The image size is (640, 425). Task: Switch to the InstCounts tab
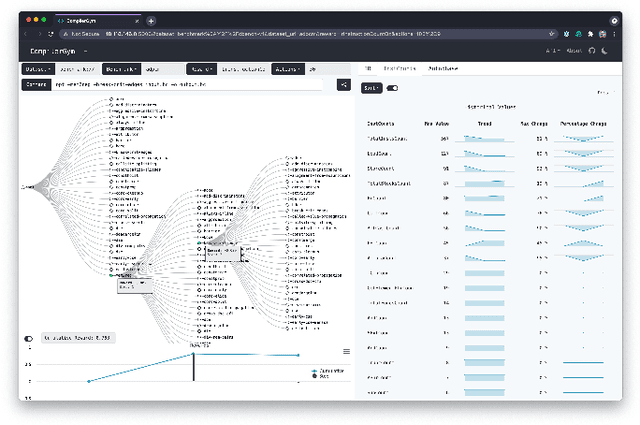click(x=398, y=69)
